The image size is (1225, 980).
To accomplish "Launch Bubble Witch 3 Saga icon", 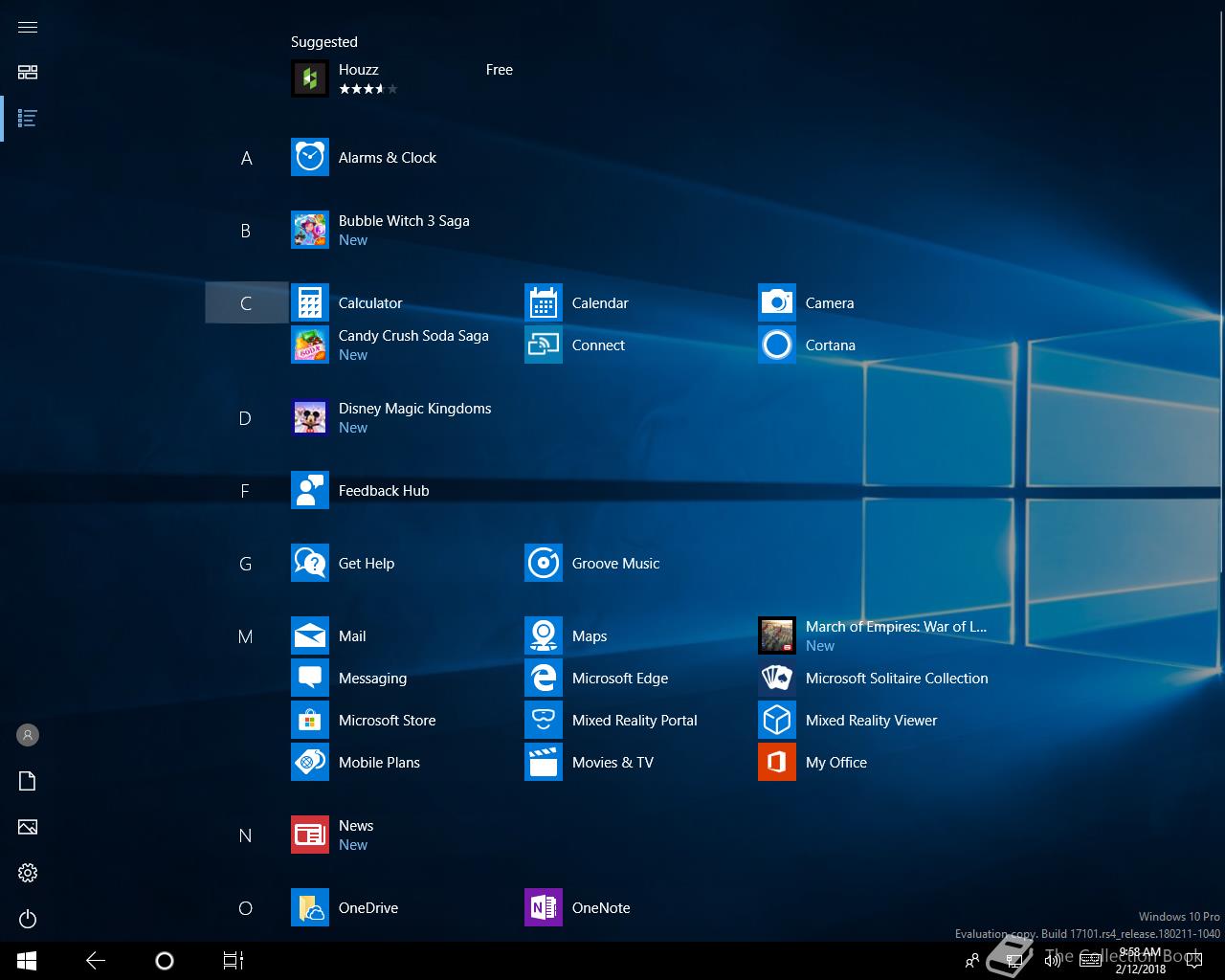I will point(310,230).
